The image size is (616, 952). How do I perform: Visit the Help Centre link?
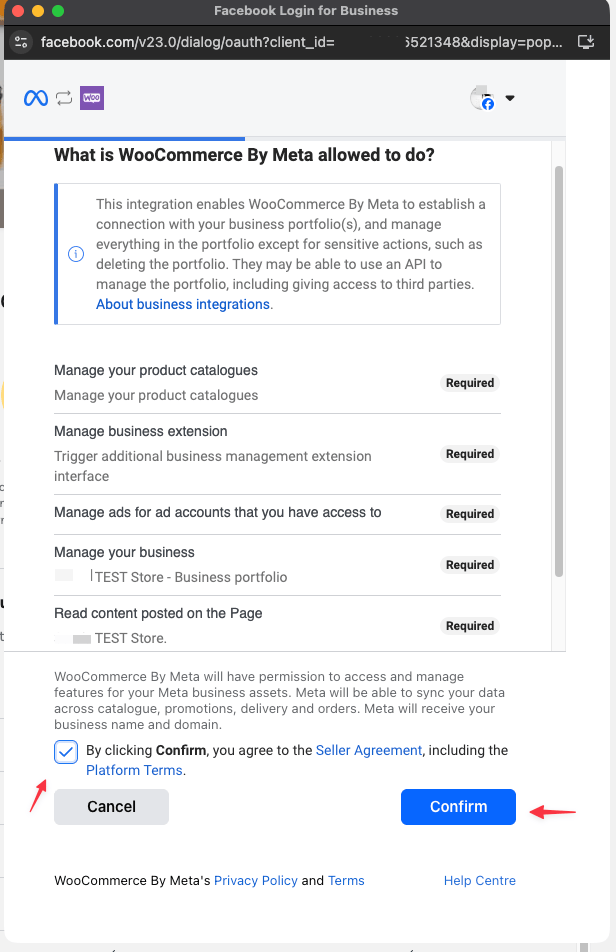click(480, 881)
